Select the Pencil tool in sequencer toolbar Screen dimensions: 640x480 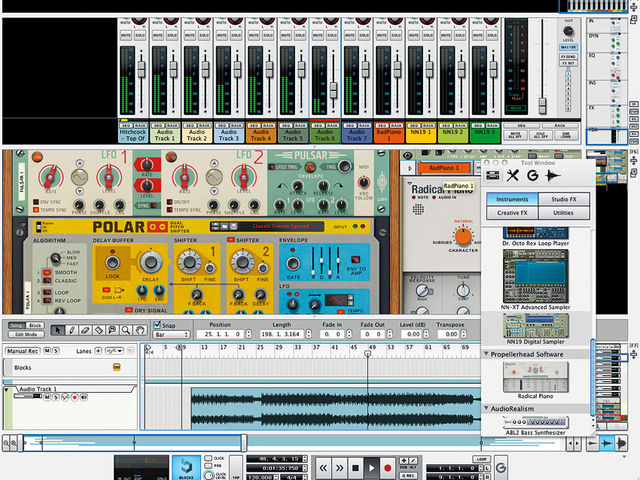click(x=71, y=330)
